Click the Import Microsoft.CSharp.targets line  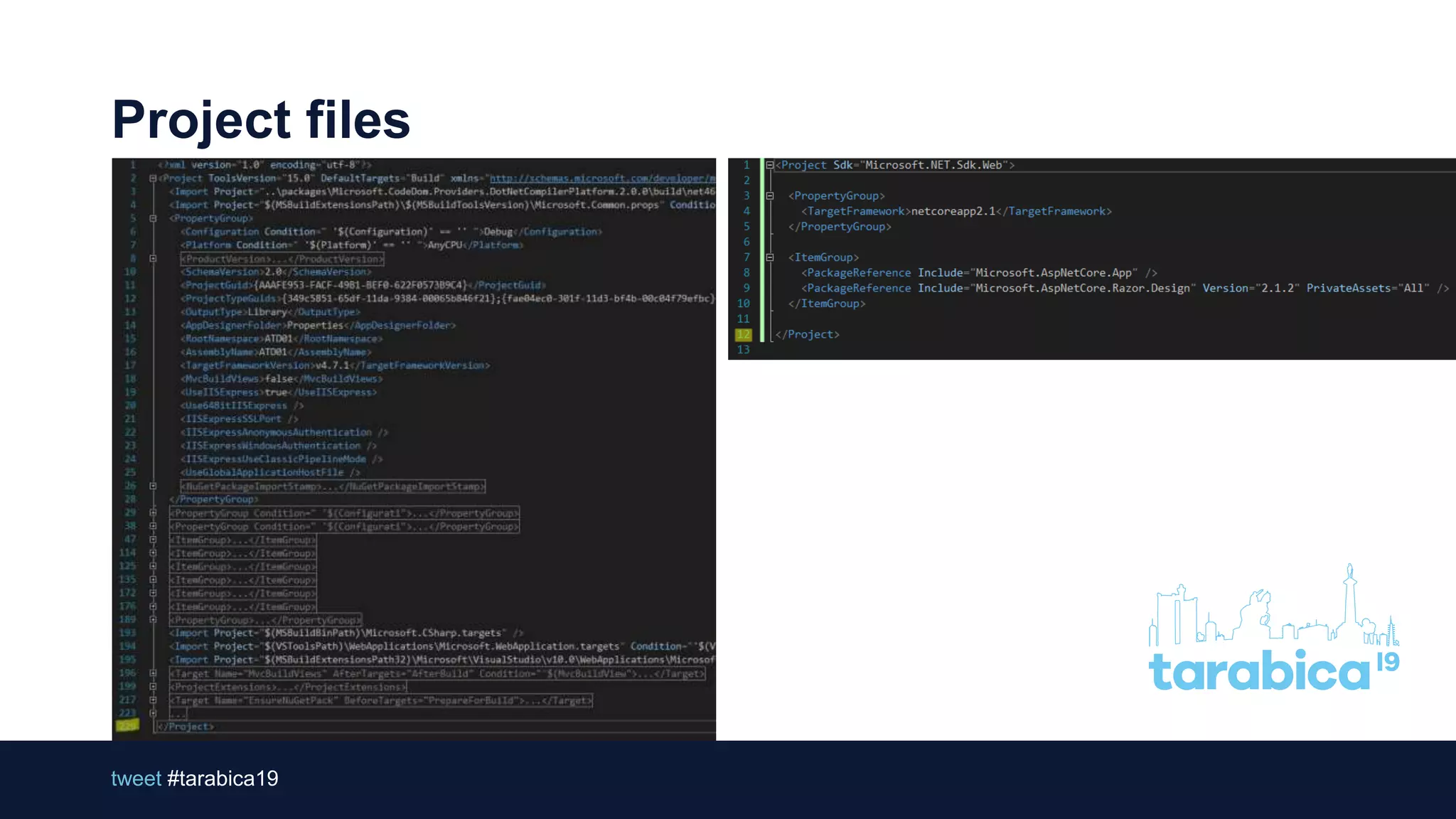[x=346, y=633]
